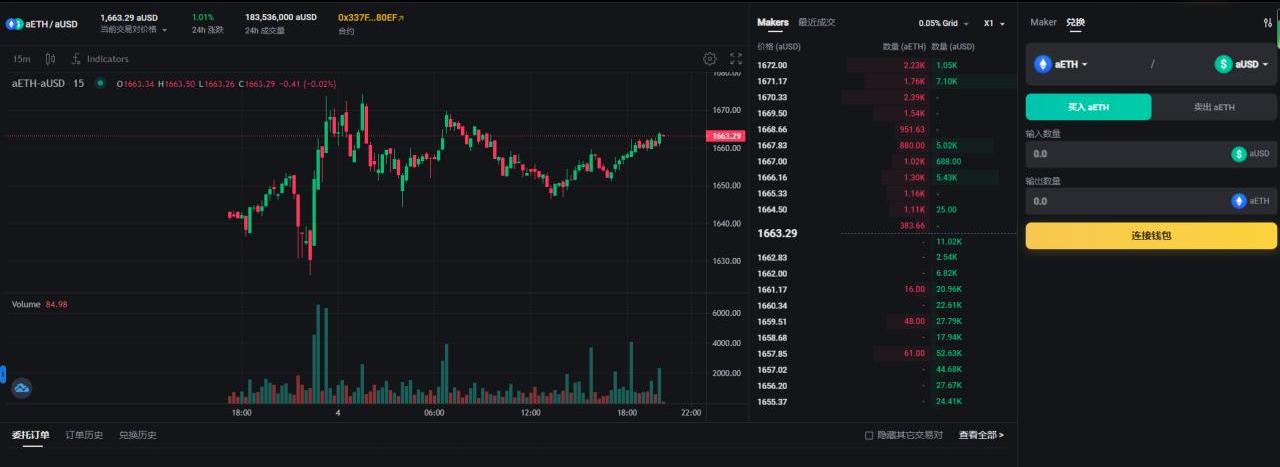Open the 订单历史 tab
The width and height of the screenshot is (1280, 467).
pyautogui.click(x=84, y=435)
